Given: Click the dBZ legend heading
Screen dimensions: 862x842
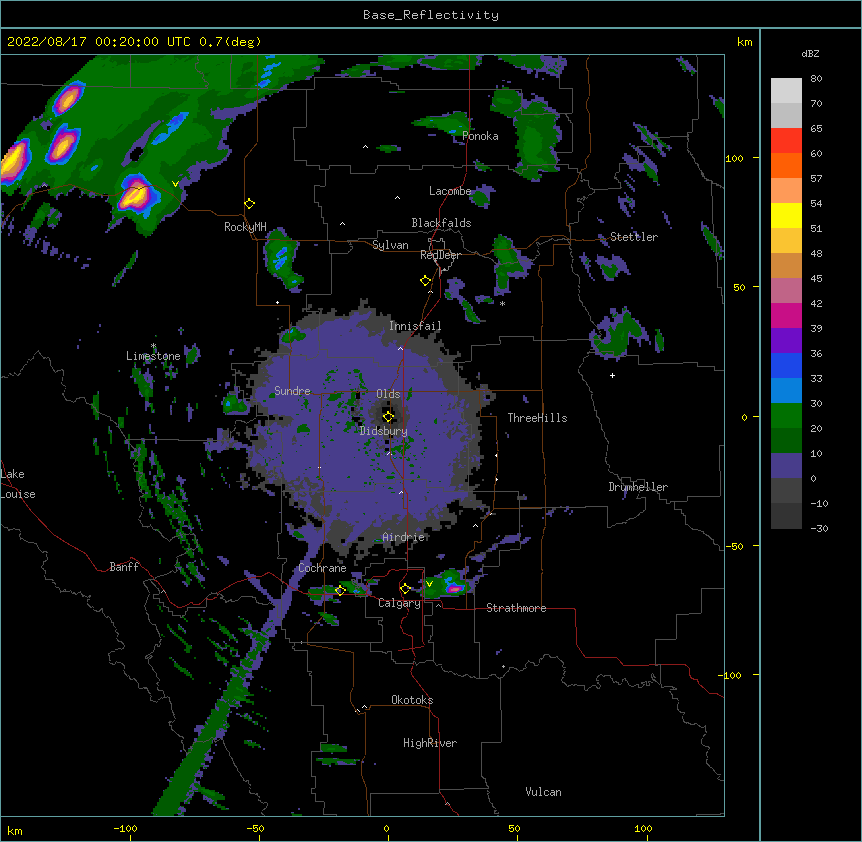Looking at the screenshot, I should pyautogui.click(x=810, y=53).
